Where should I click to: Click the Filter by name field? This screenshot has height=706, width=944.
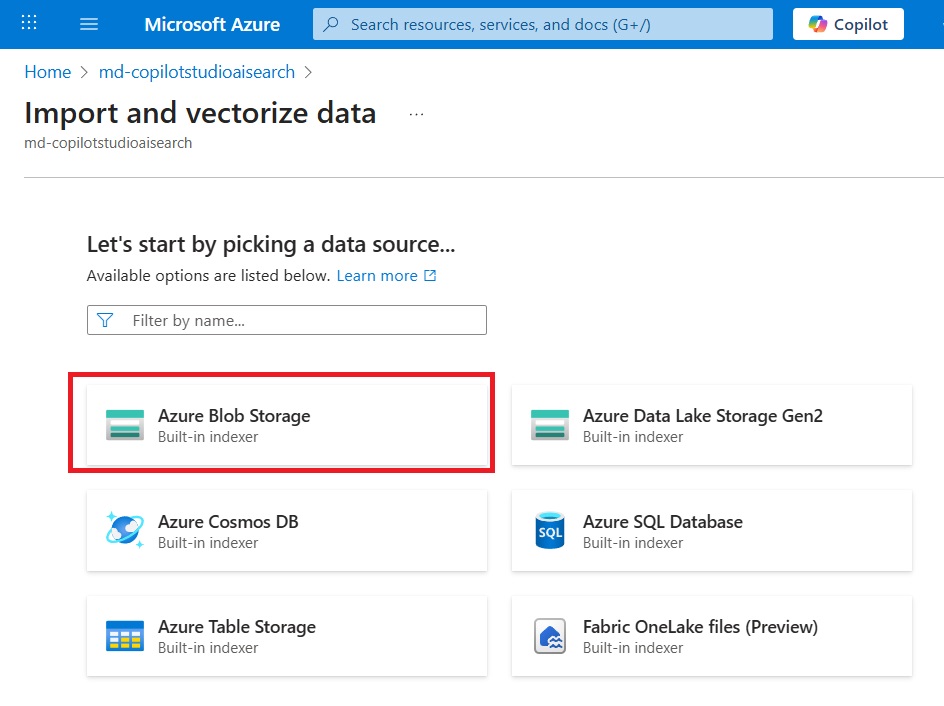pos(287,320)
